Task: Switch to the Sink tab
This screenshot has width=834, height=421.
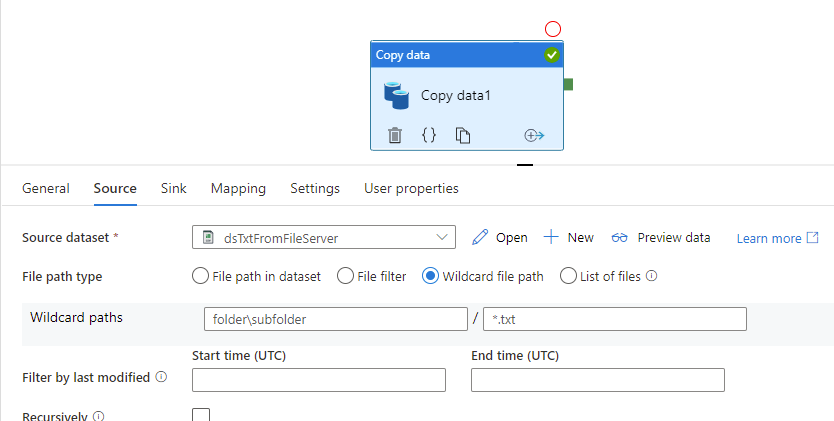Action: coord(173,188)
